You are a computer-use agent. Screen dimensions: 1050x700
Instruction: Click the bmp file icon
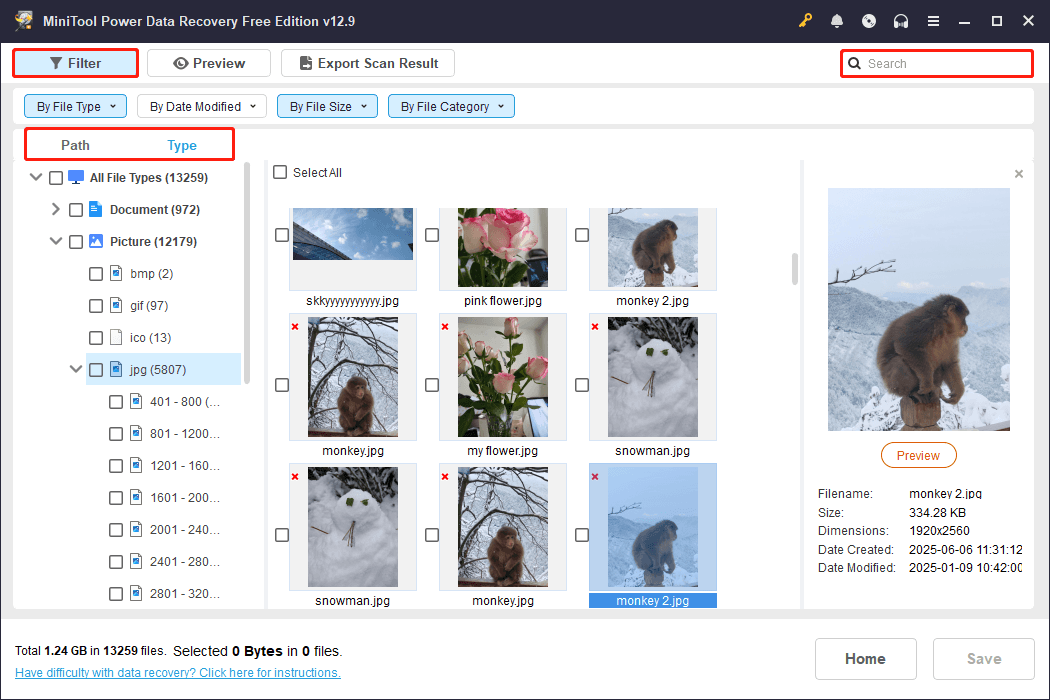(116, 274)
